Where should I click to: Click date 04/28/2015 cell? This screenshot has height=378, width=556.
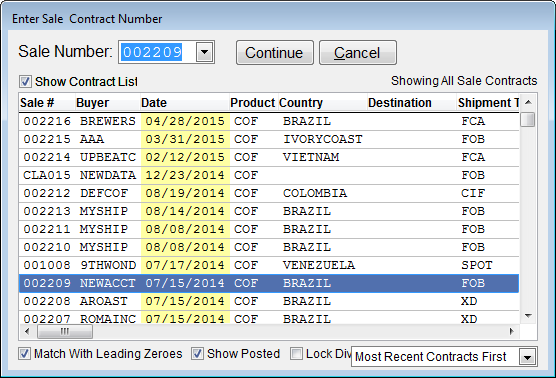pos(185,122)
